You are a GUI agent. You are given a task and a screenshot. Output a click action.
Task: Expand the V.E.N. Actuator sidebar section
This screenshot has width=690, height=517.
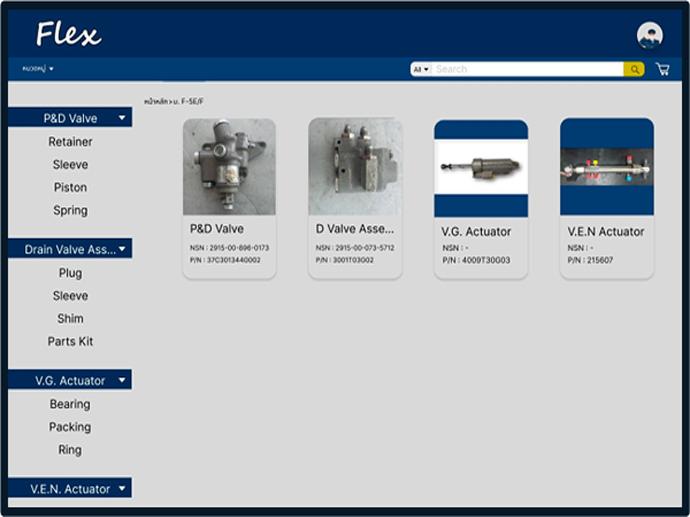122,488
